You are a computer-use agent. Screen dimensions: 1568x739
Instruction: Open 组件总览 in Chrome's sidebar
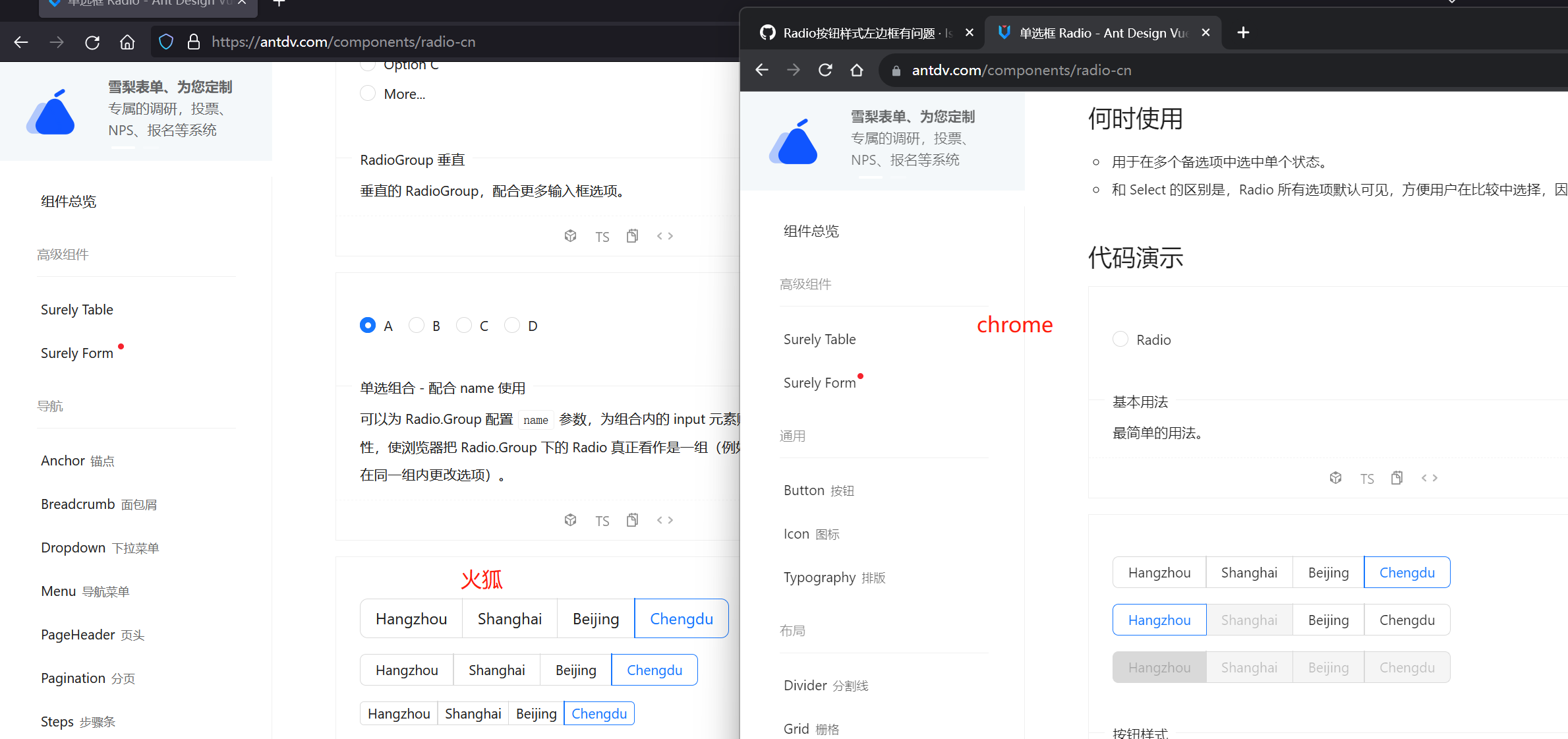tap(811, 231)
